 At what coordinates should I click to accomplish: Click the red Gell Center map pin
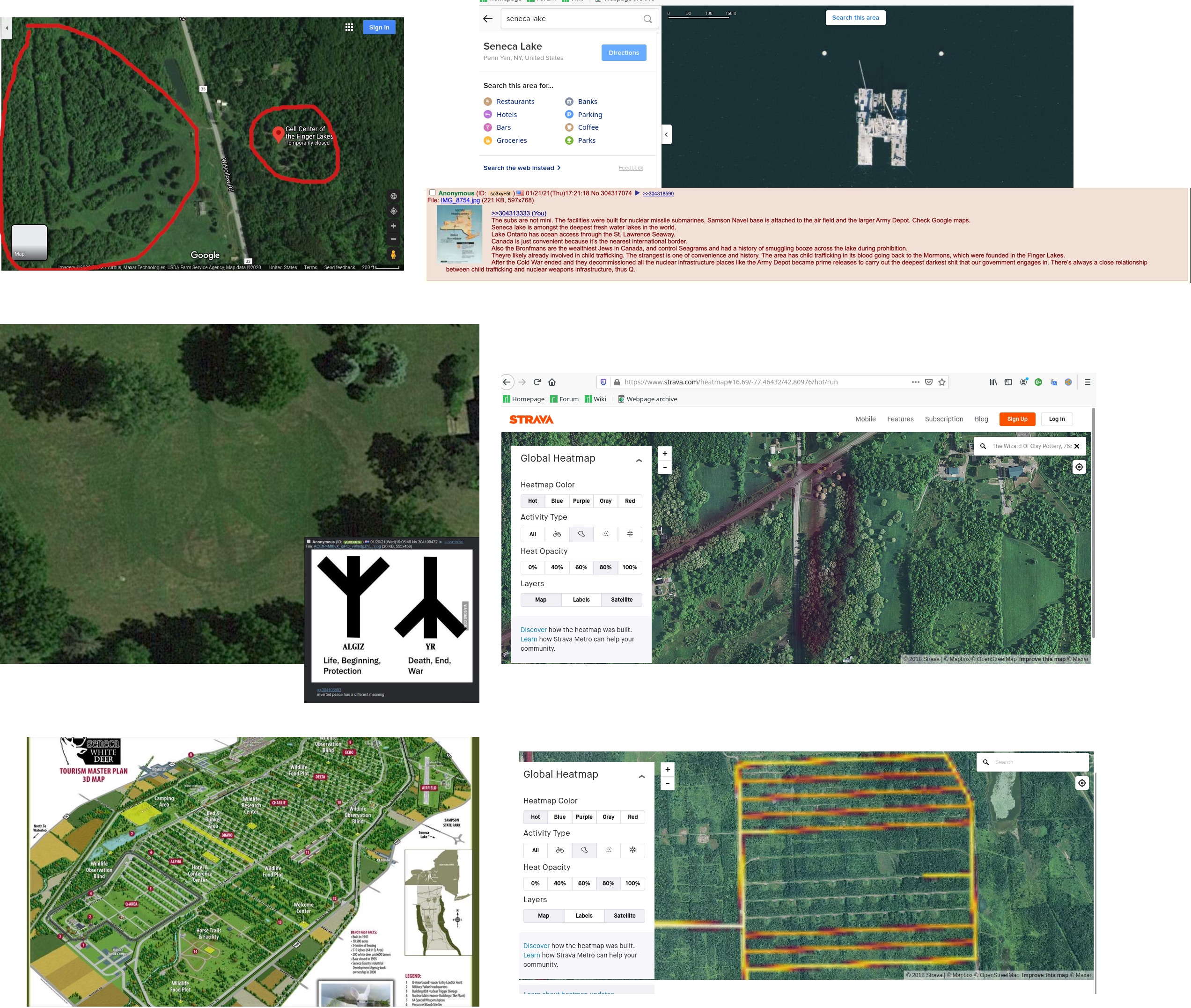pyautogui.click(x=278, y=134)
